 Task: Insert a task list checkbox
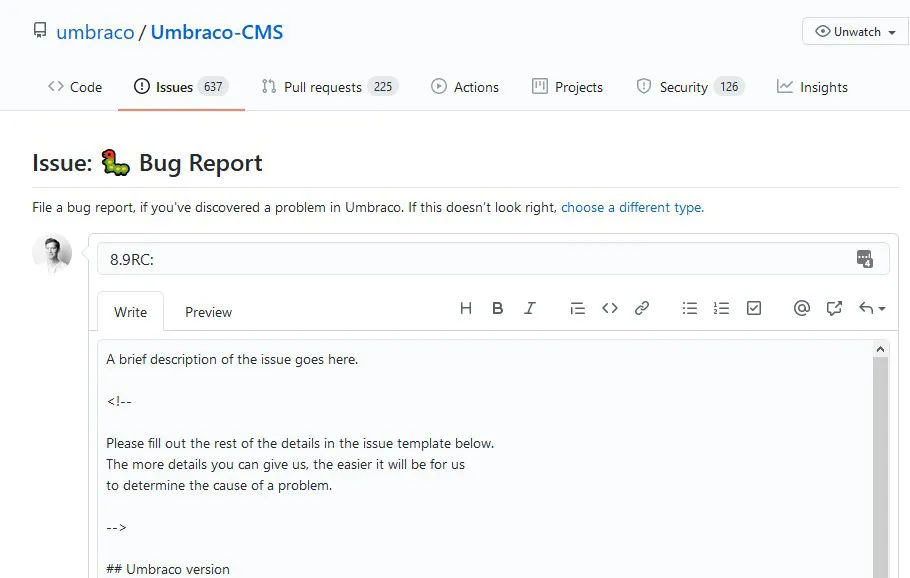click(x=754, y=308)
